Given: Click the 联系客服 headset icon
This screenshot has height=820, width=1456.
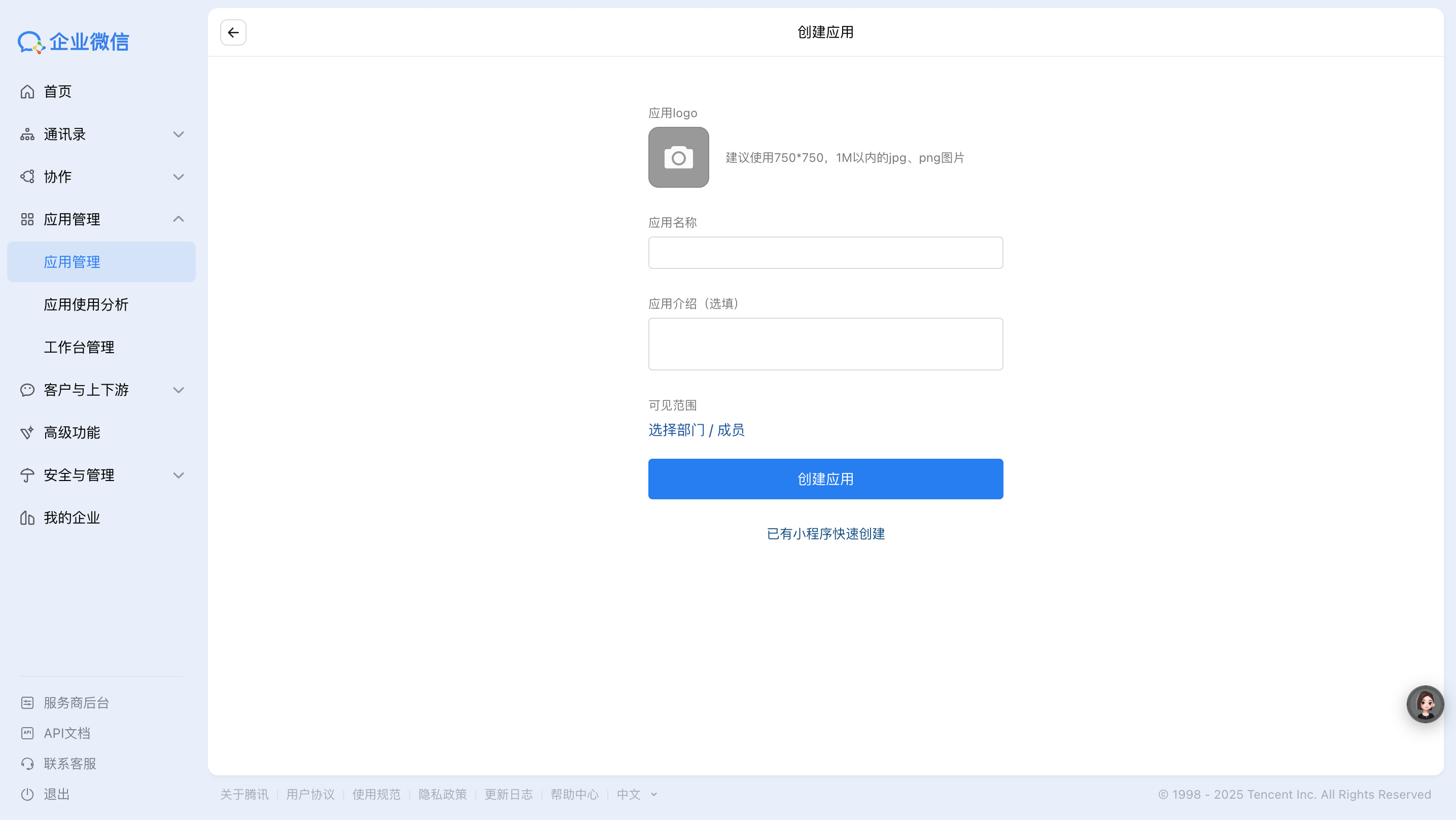Looking at the screenshot, I should coord(27,764).
